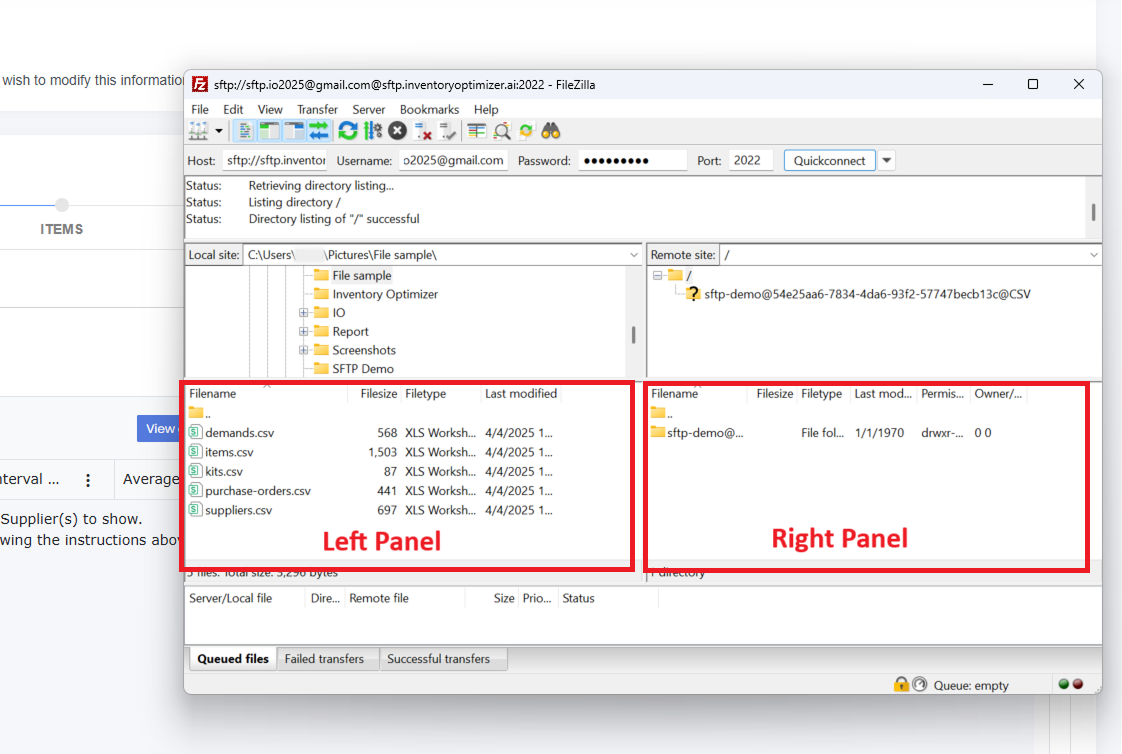
Task: Search for files with binoculars icon
Action: click(551, 131)
